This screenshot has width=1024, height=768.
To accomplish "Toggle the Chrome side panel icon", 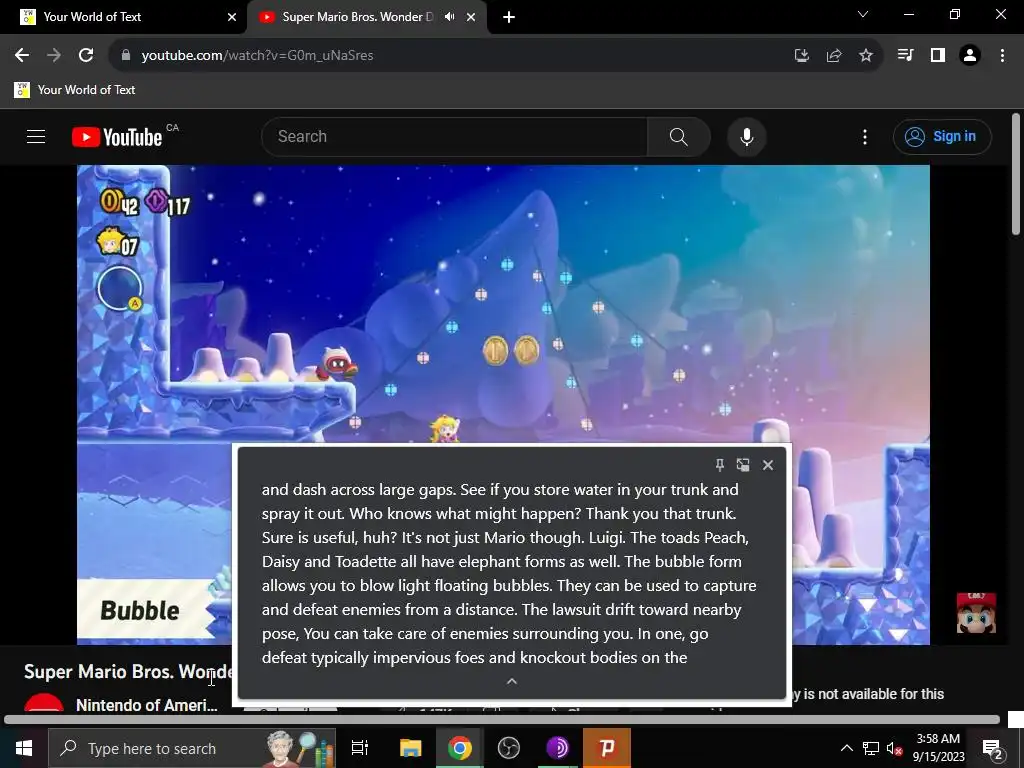I will point(938,56).
